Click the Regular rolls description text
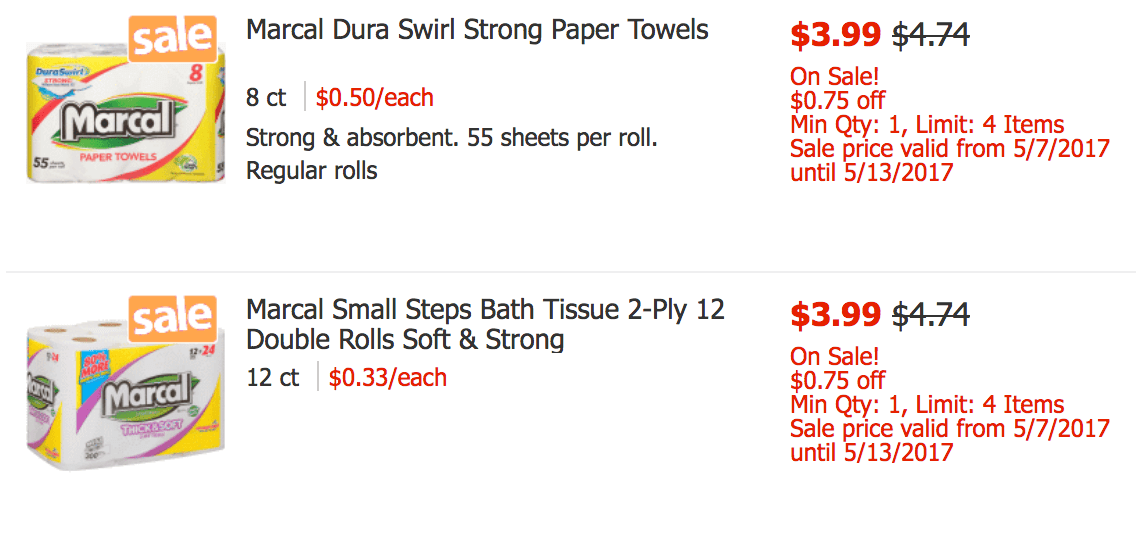 (x=312, y=172)
